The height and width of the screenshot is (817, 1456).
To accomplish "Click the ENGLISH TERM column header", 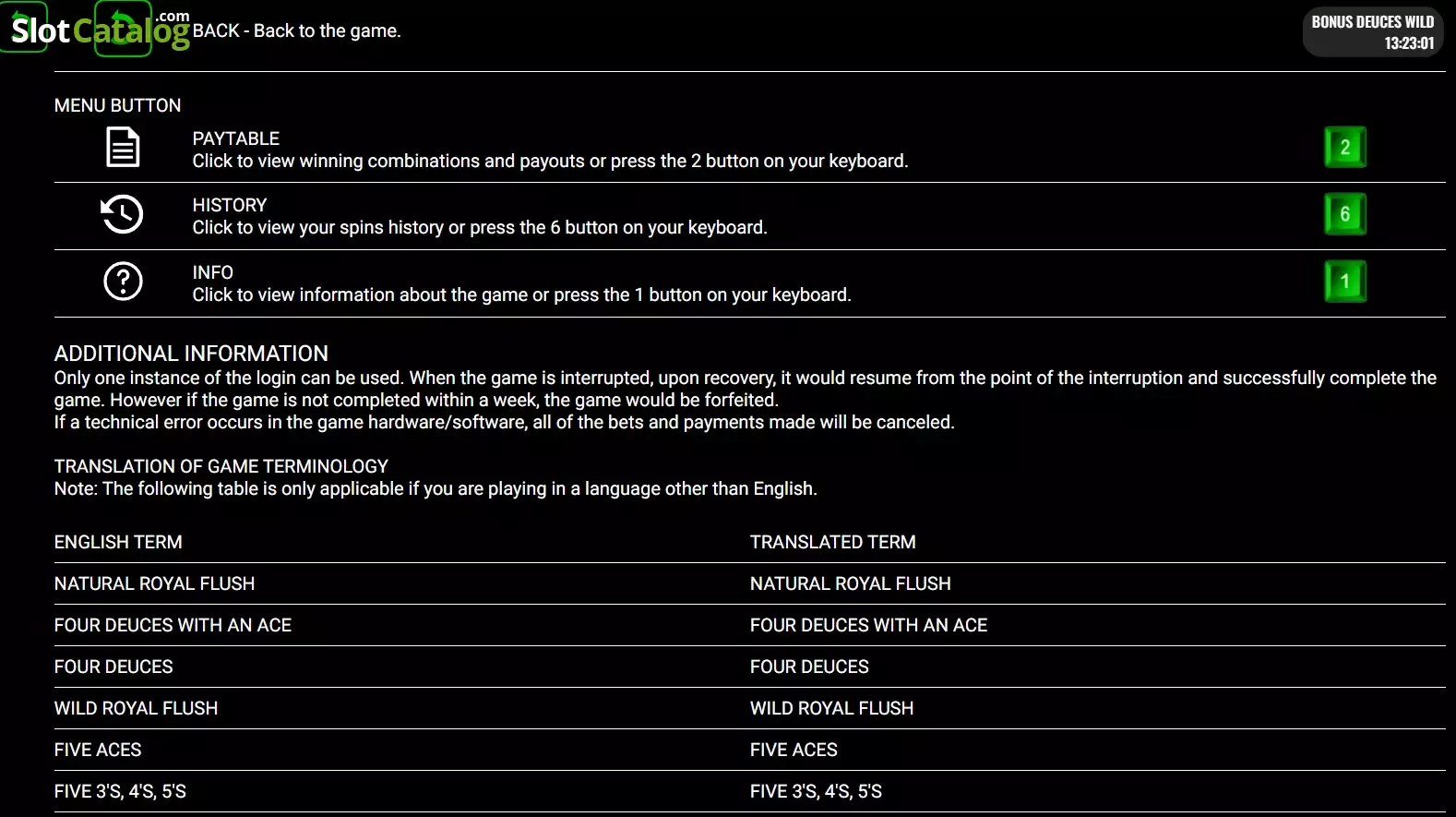I will pos(118,542).
